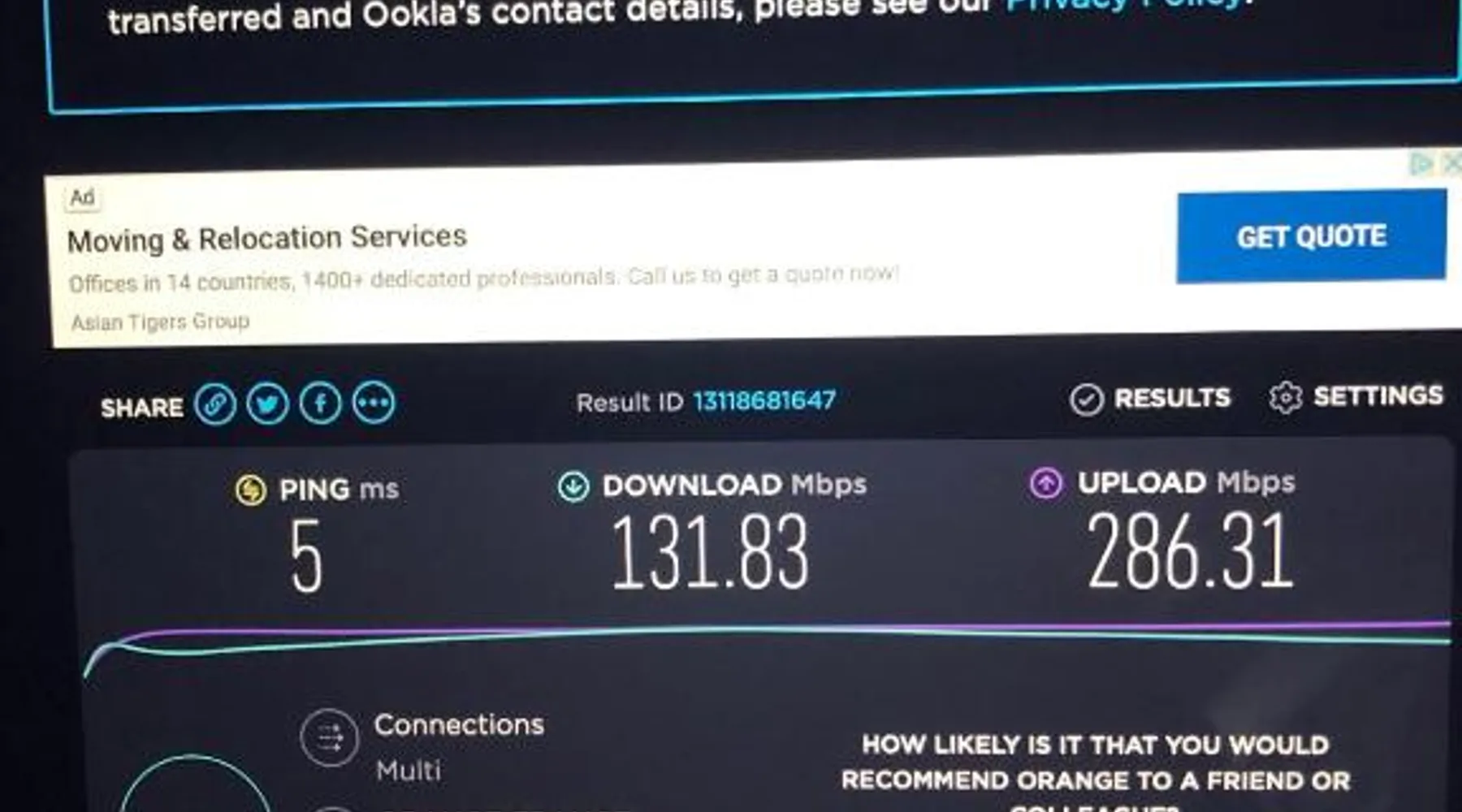Open more share options ellipsis
This screenshot has width=1462, height=812.
pos(374,402)
